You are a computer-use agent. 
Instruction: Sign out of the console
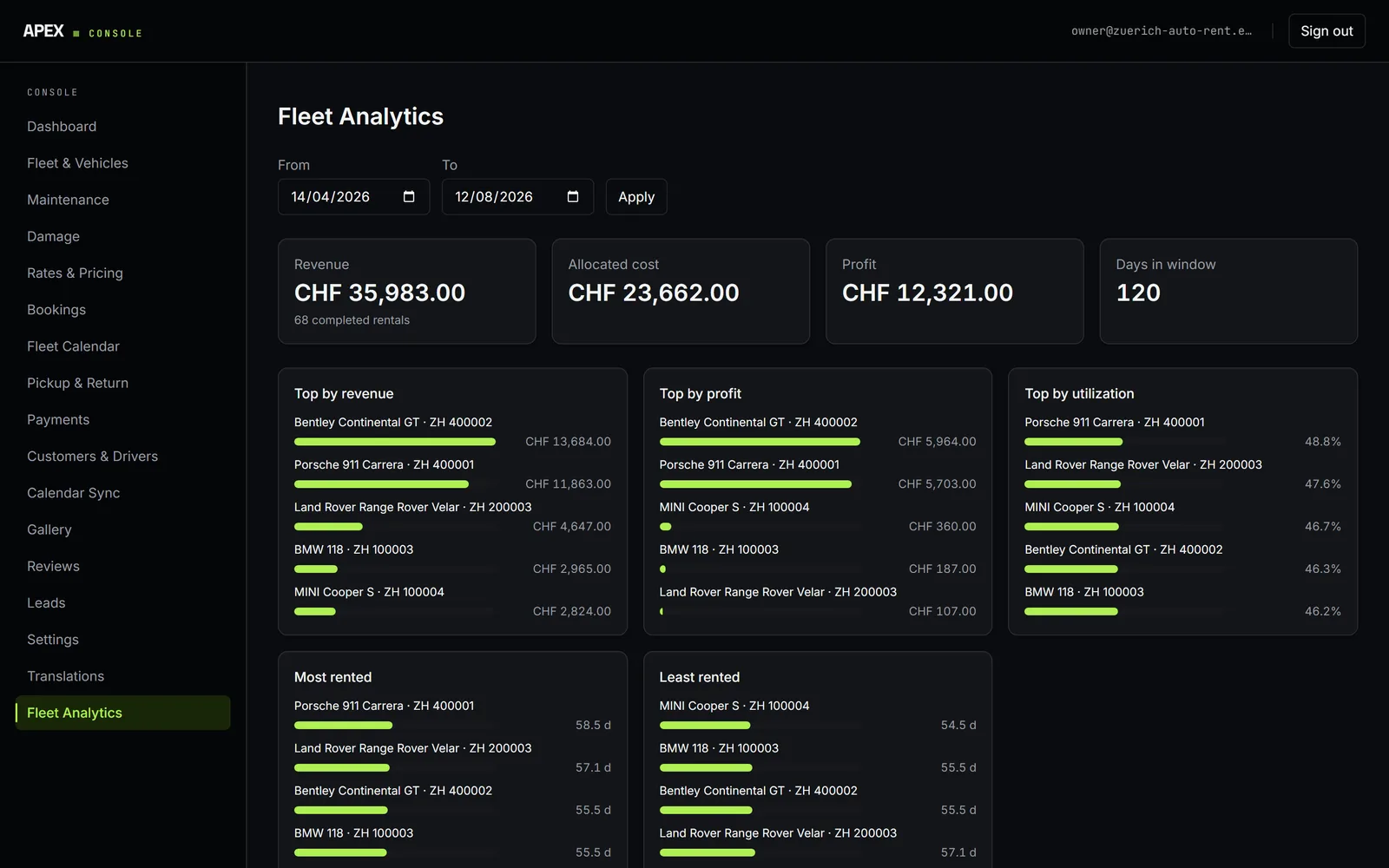coord(1326,31)
